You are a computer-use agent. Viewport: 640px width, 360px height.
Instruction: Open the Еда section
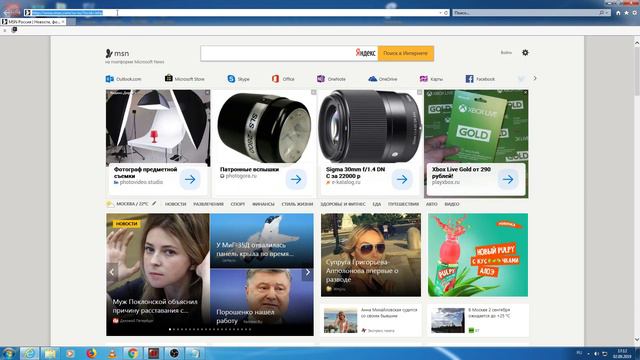pyautogui.click(x=377, y=204)
